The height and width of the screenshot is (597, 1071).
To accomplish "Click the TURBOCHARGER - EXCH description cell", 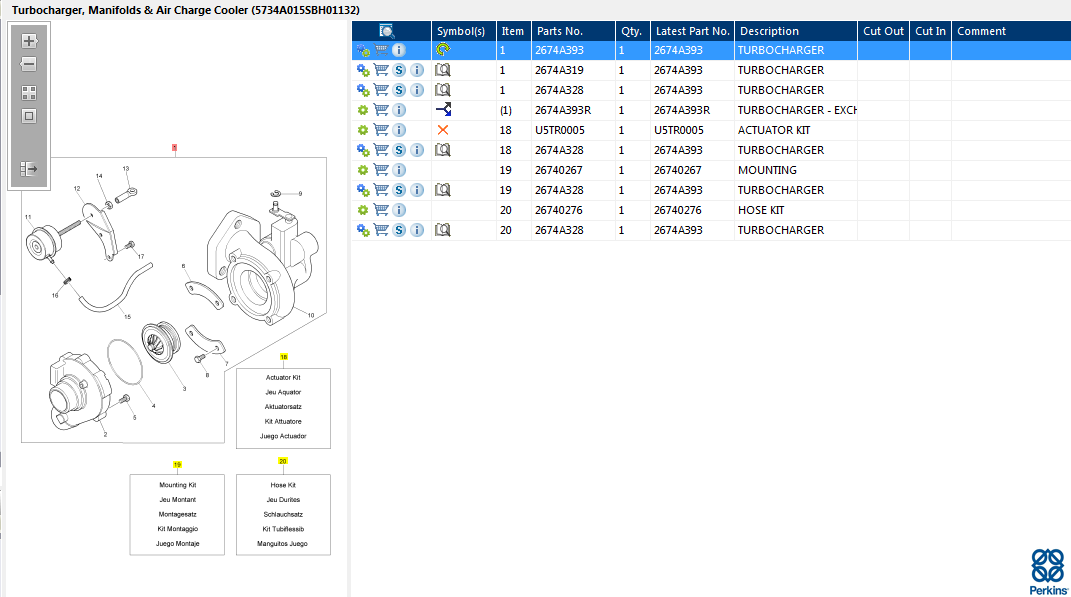I will (796, 110).
